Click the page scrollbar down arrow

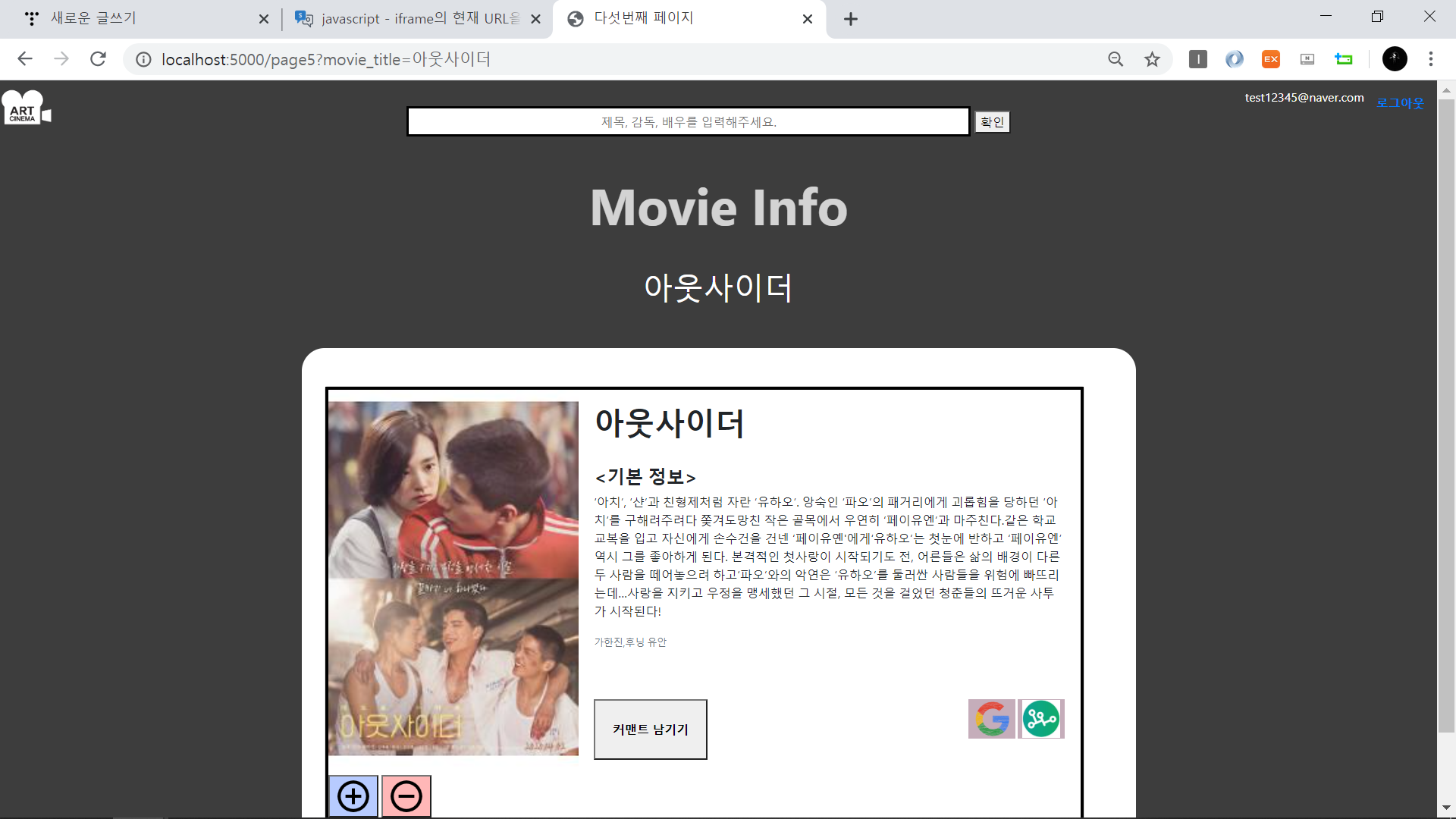(x=1445, y=808)
